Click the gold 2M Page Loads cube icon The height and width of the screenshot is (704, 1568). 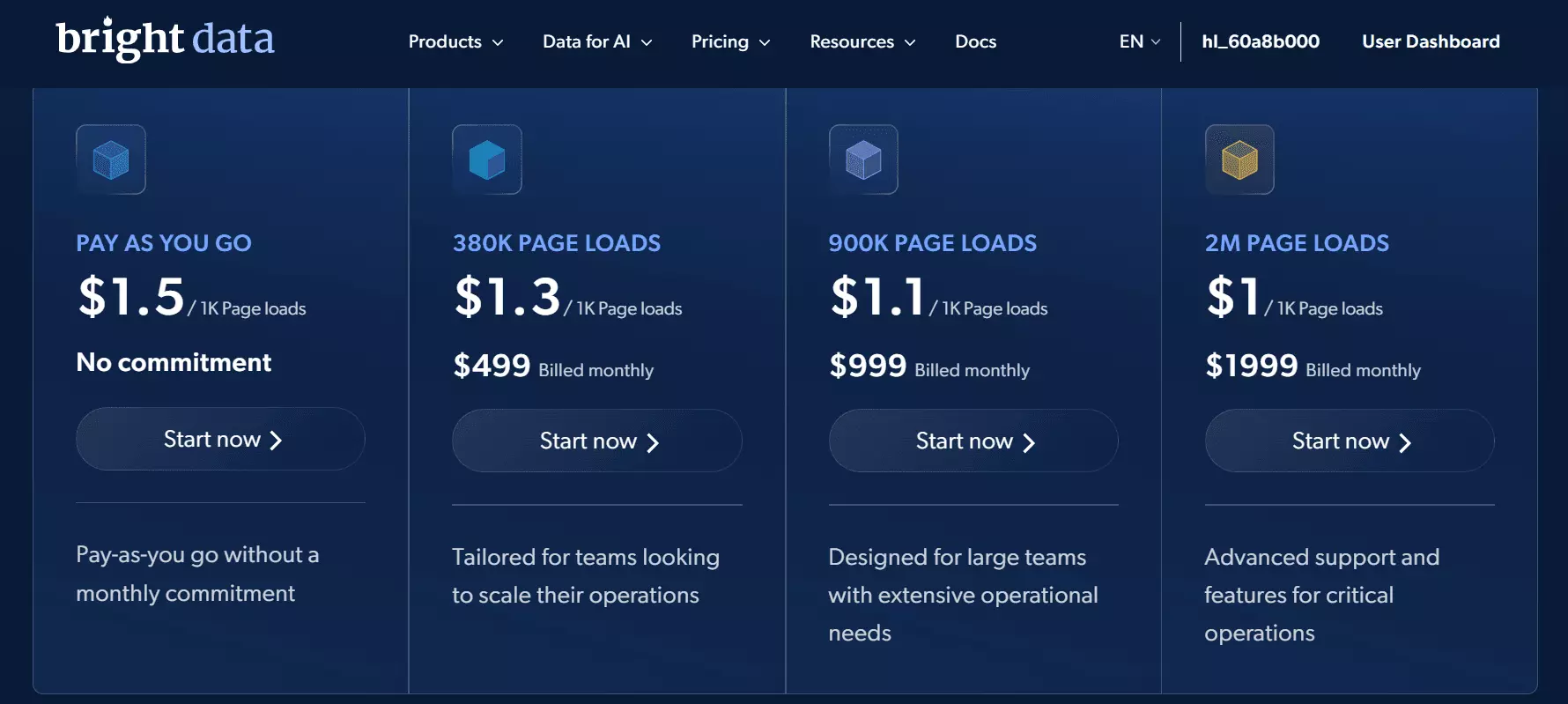[1239, 159]
